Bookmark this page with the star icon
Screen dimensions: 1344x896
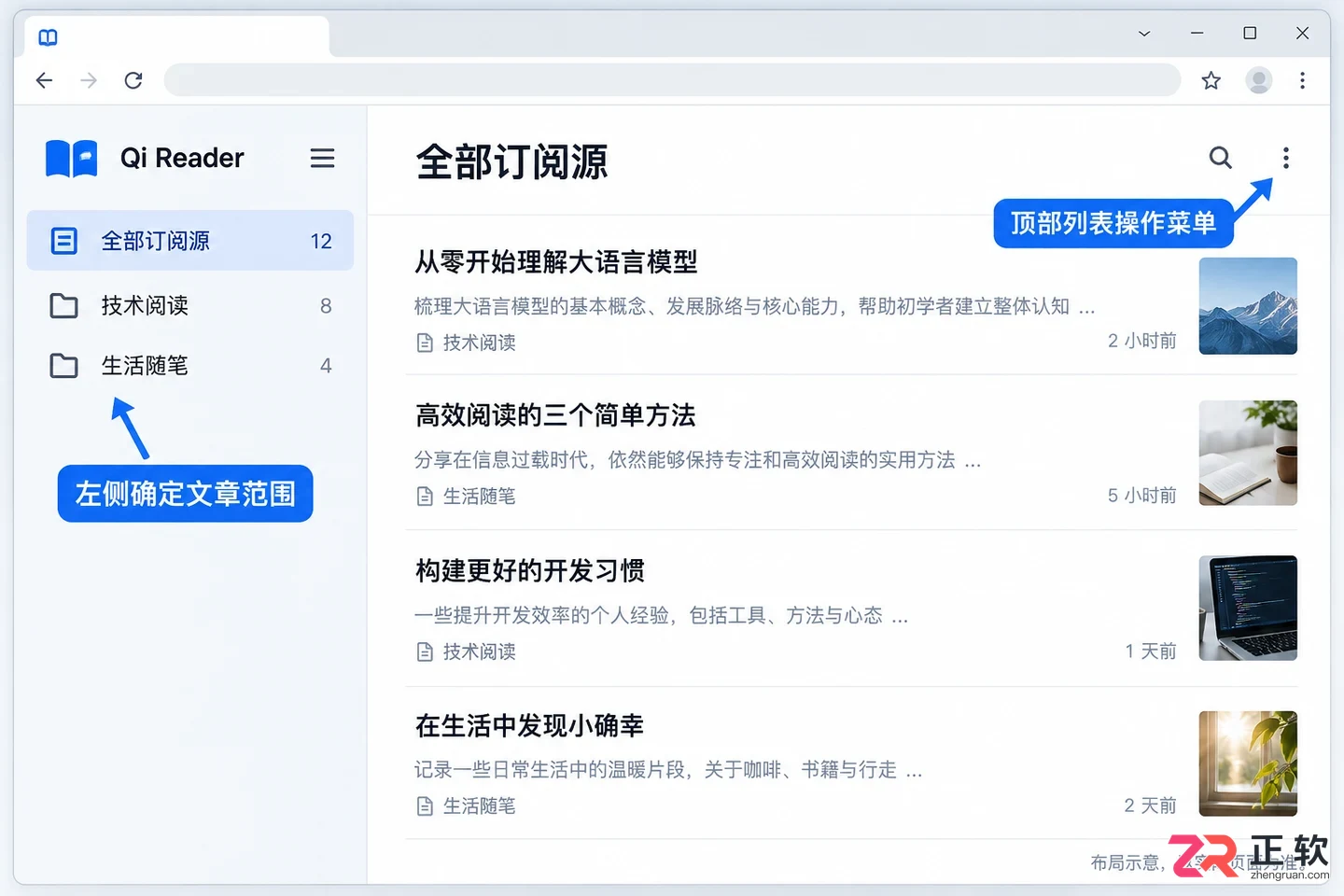1211,80
